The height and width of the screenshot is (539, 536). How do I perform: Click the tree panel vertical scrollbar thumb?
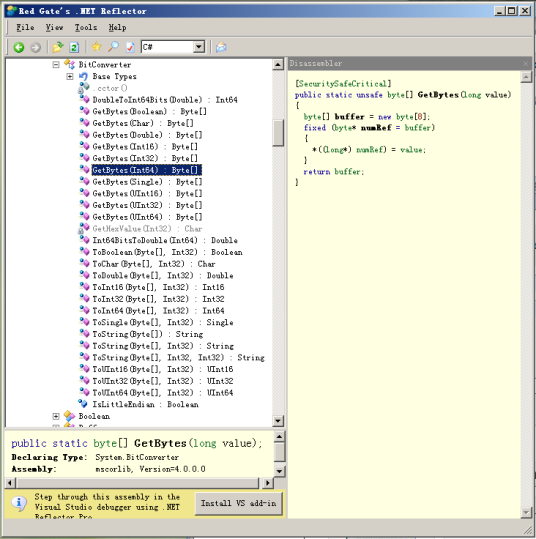(x=278, y=133)
